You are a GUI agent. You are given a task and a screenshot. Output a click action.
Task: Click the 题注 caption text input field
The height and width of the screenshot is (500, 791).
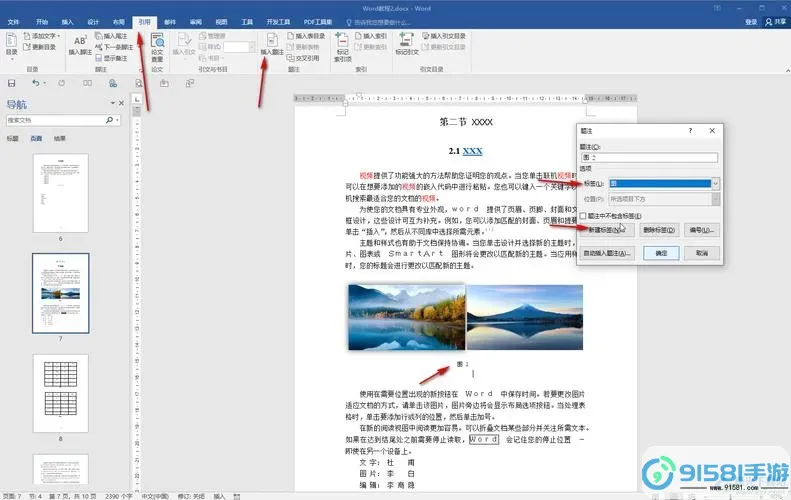[648, 157]
